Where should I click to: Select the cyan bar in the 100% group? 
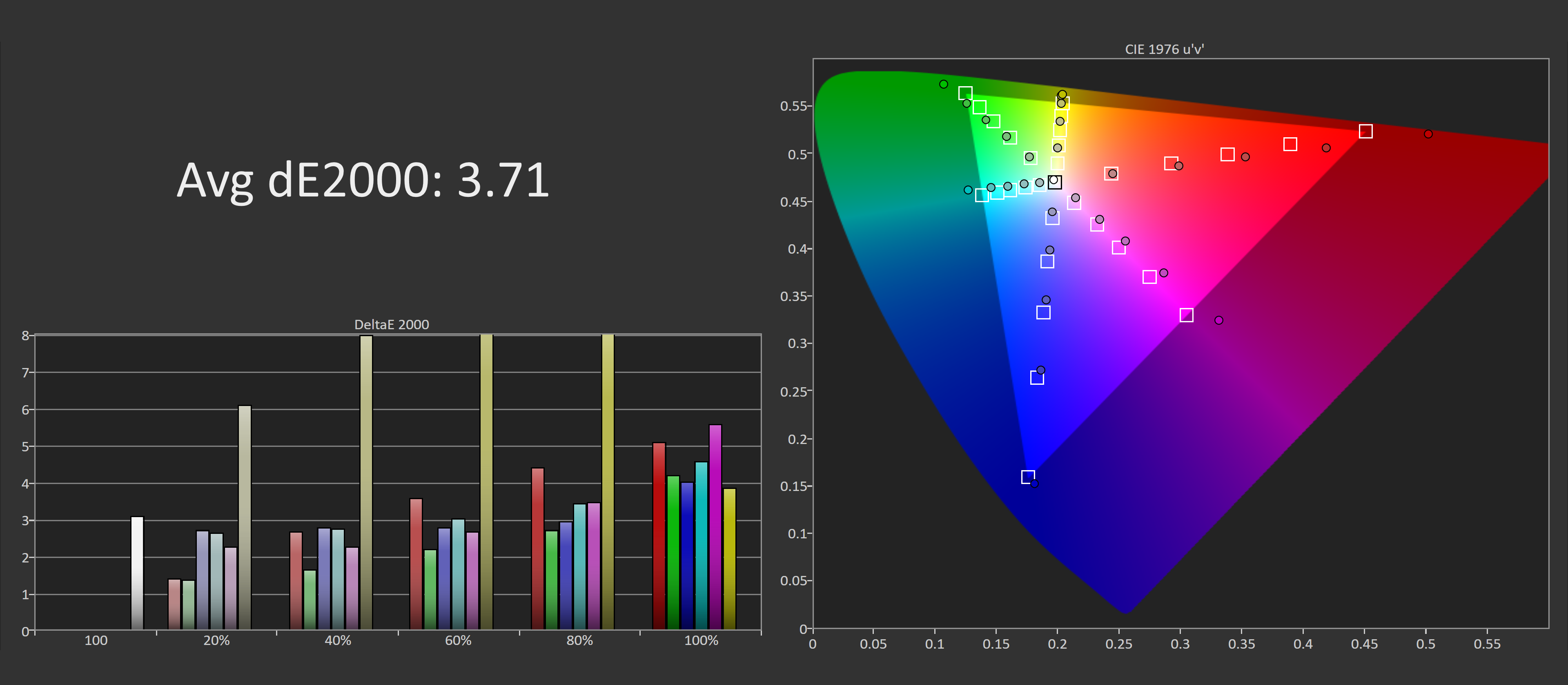tap(701, 545)
